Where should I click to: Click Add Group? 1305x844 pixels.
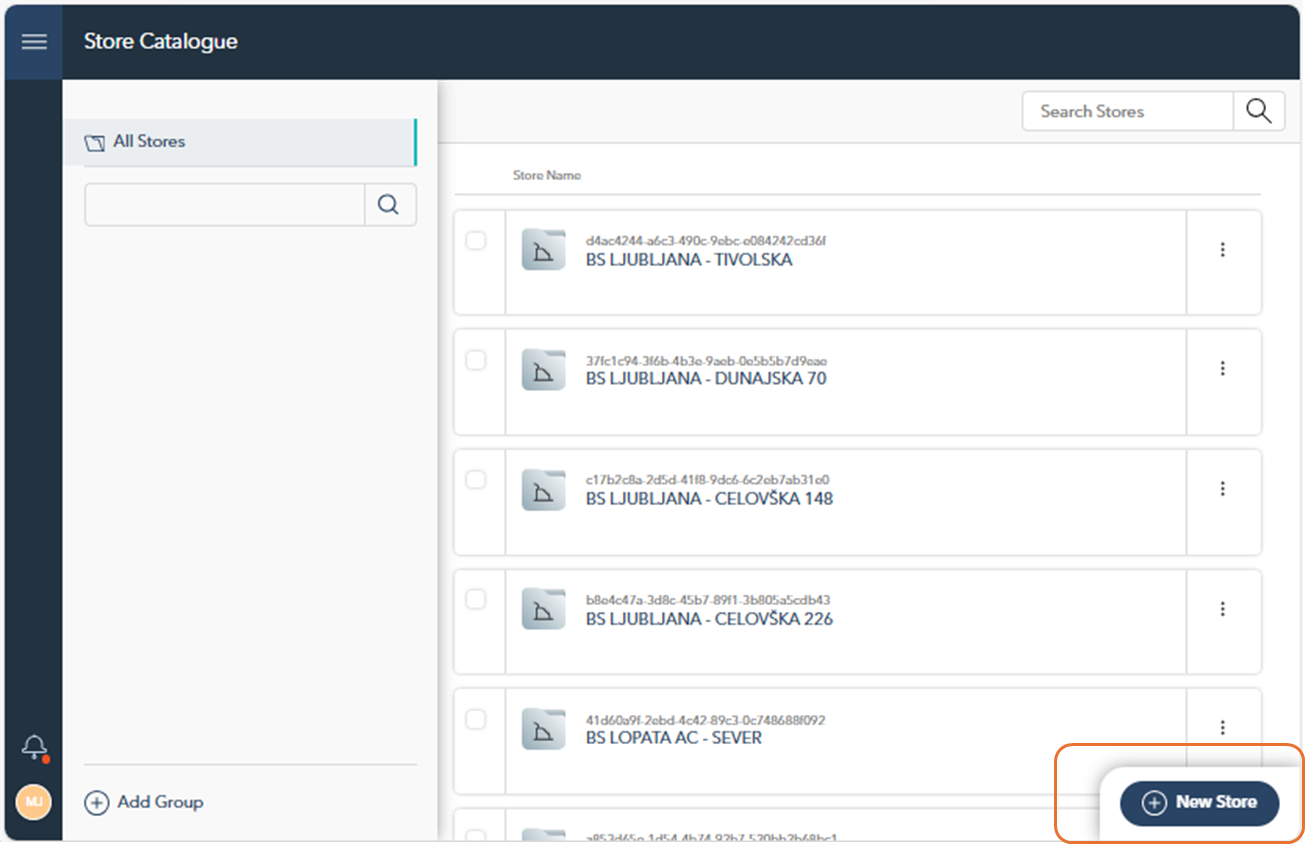[144, 802]
